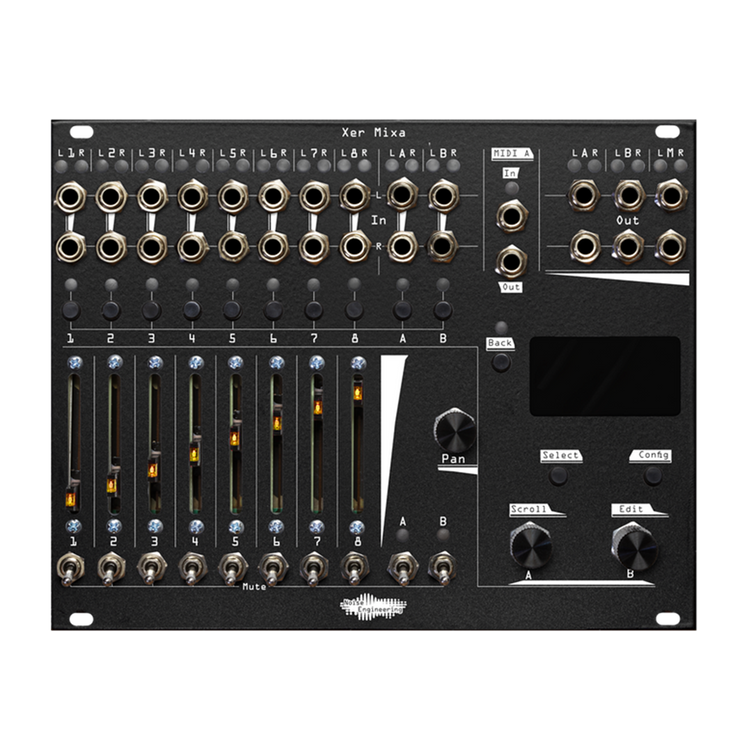Click the Edit B encoder knob
This screenshot has height=750, width=750.
coord(634,545)
